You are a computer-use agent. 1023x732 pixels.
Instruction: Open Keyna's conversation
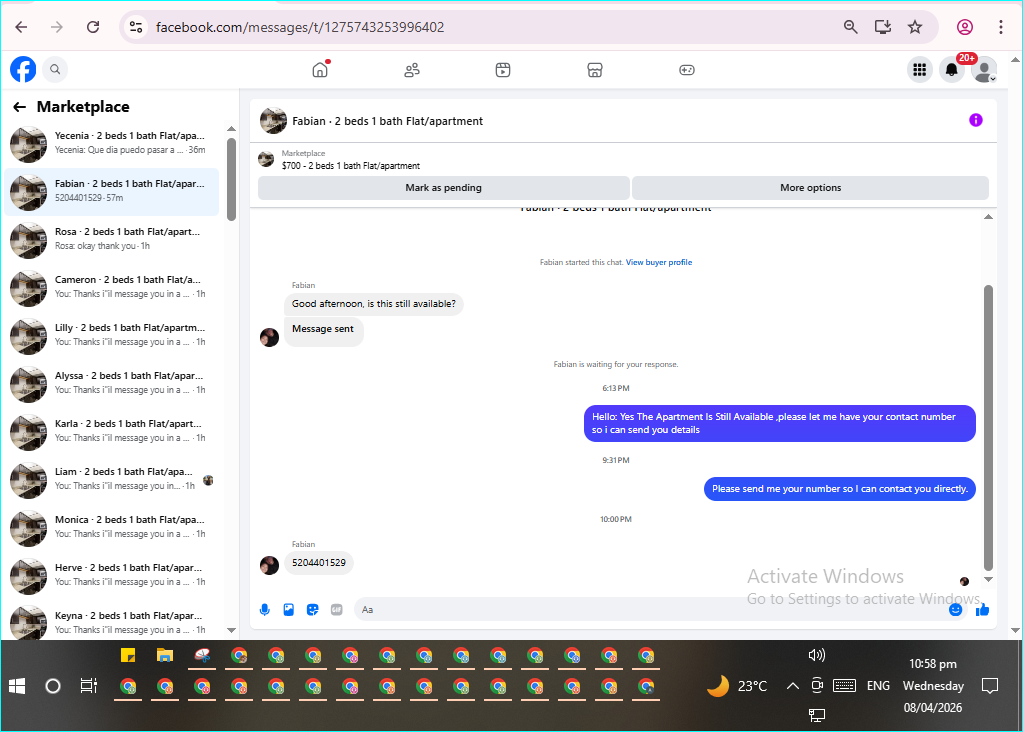[x=112, y=622]
